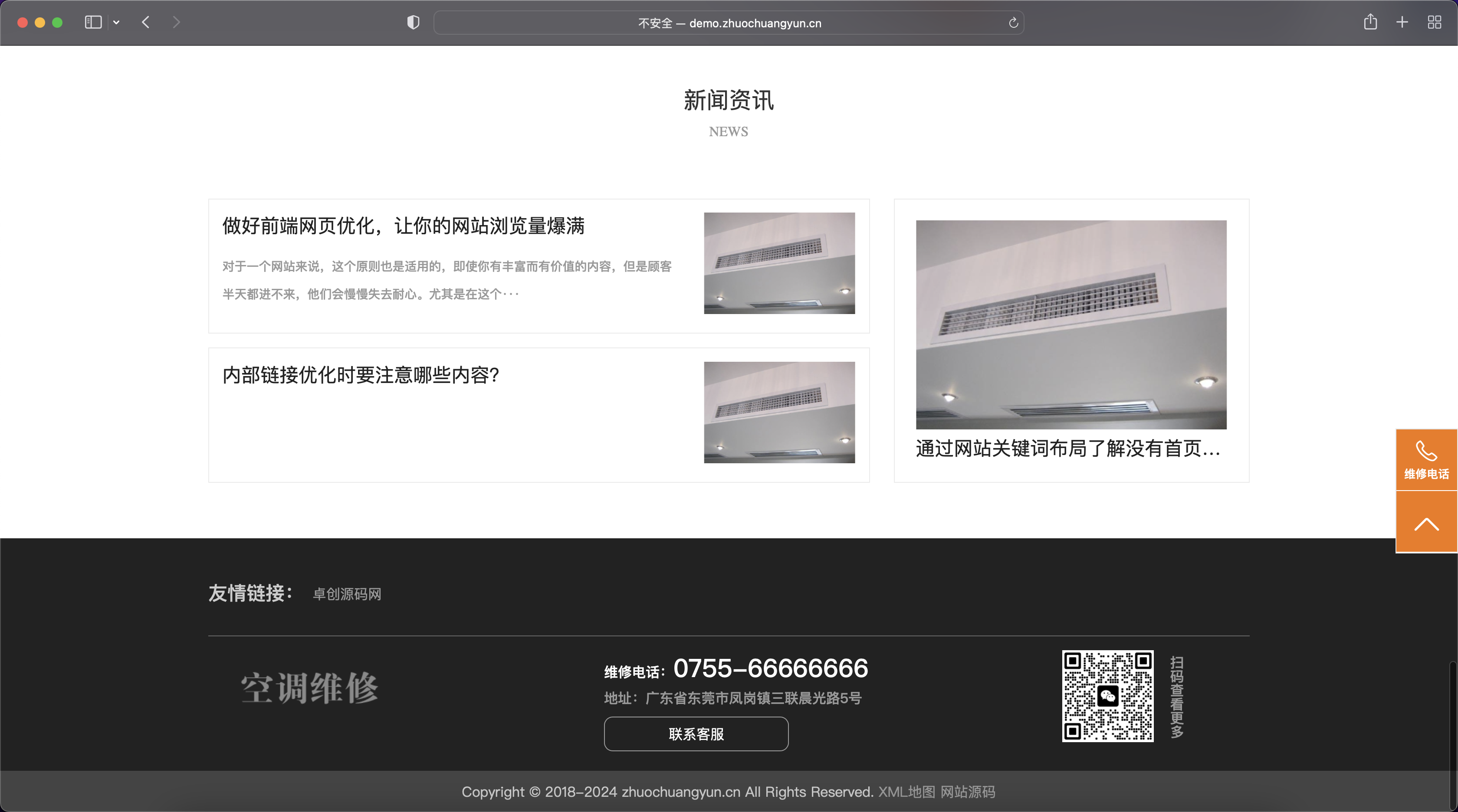
Task: Open article 做好前端网页优化，让你的网站浏览量爆满
Action: click(x=403, y=226)
